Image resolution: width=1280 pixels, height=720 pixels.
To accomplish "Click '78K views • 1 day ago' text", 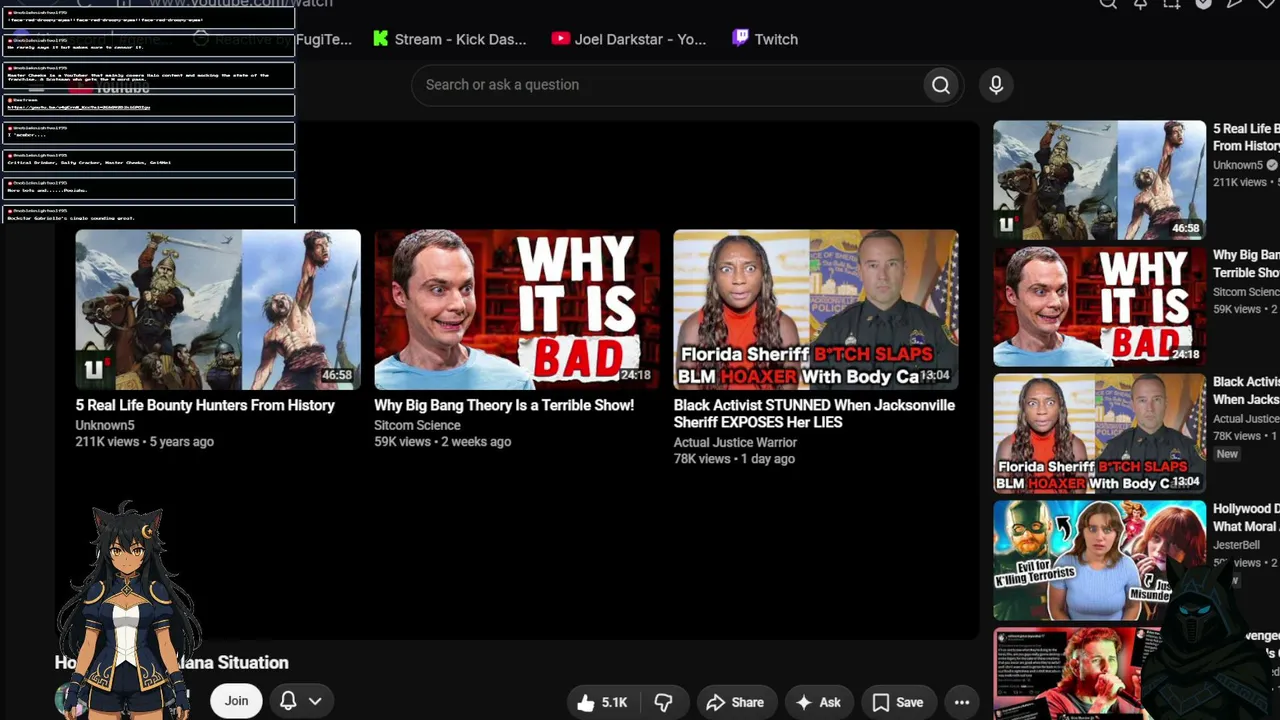I will click(734, 459).
